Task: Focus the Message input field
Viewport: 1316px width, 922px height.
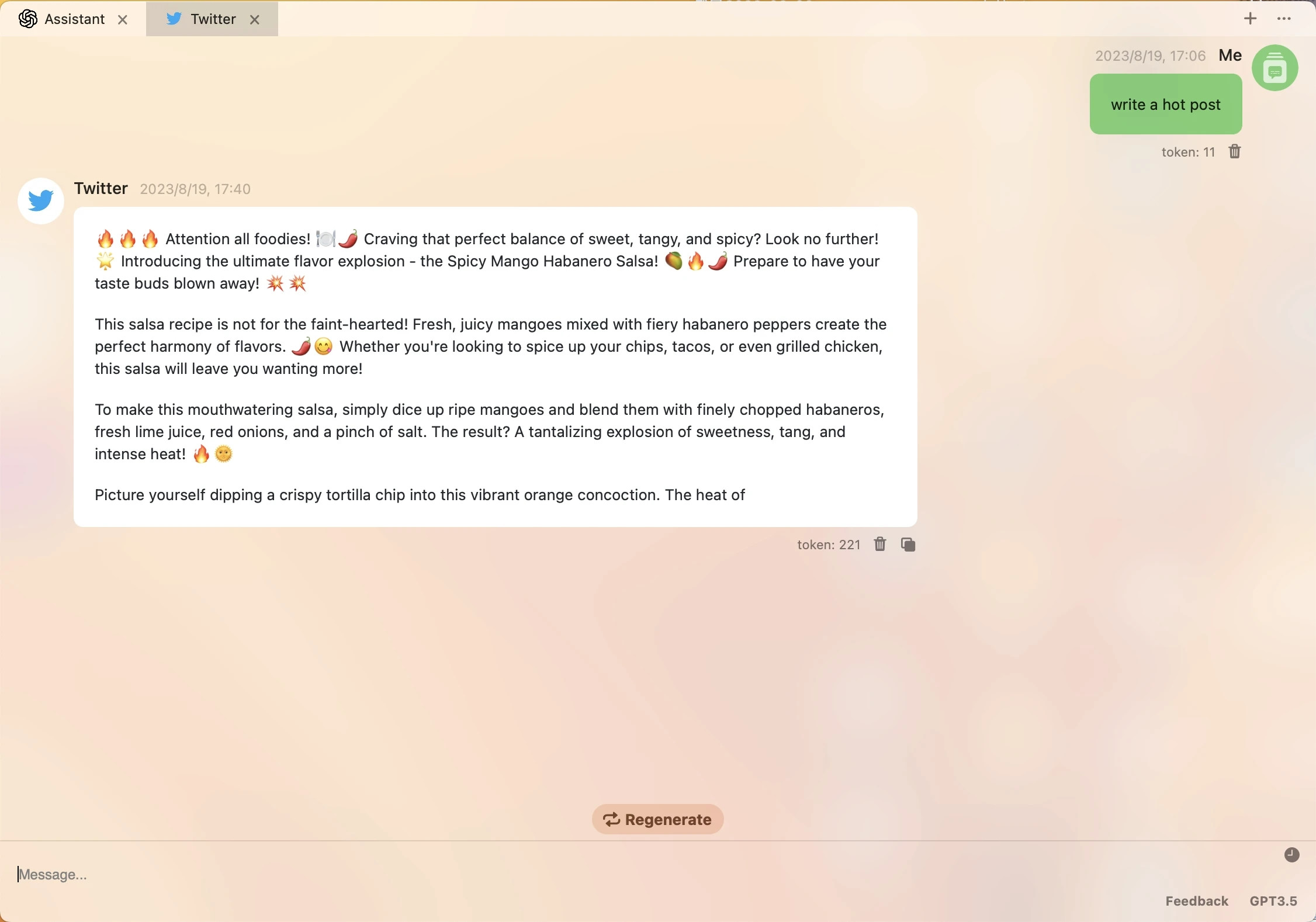Action: tap(643, 874)
